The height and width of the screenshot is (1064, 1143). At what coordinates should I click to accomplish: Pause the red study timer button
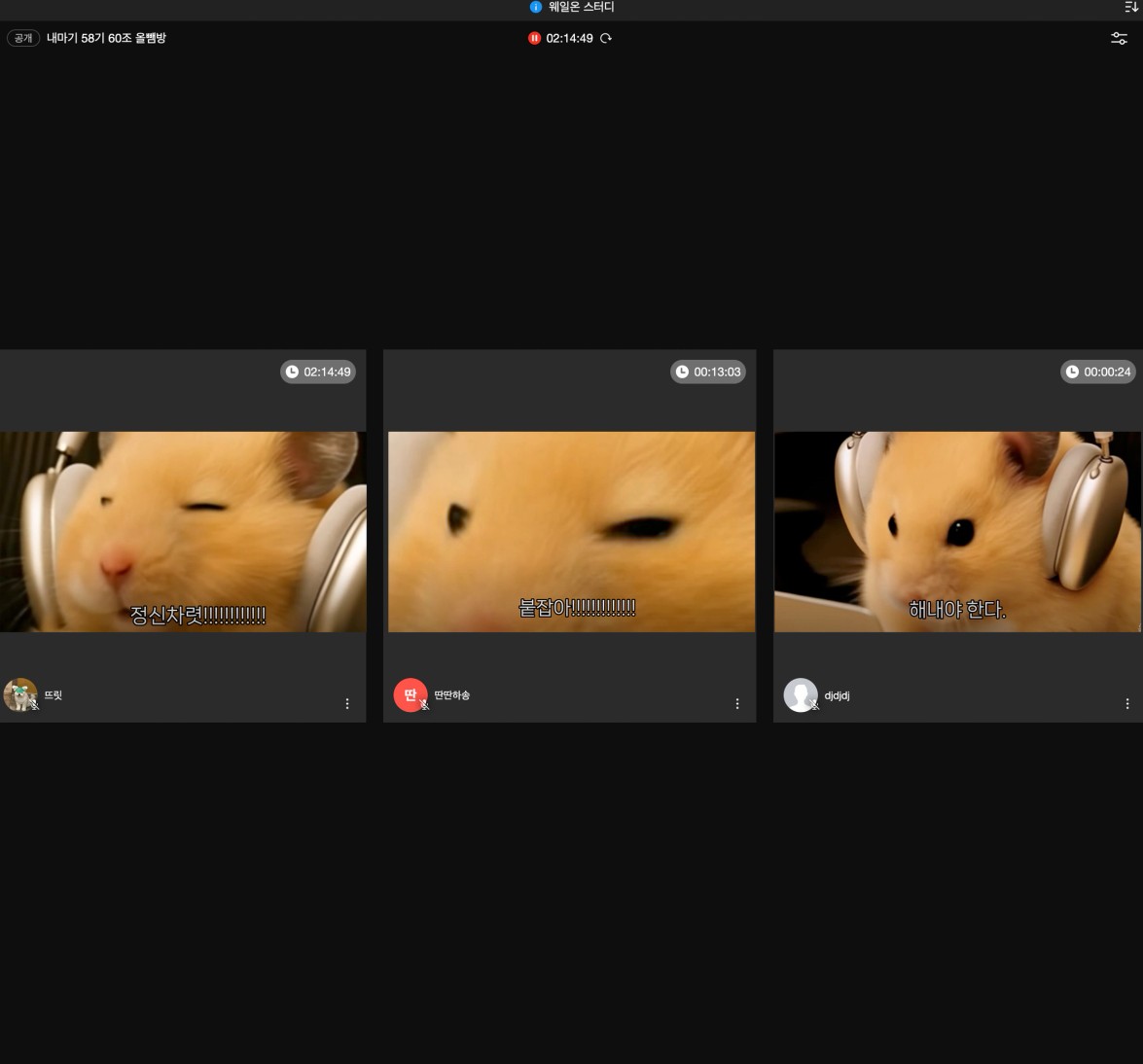coord(534,38)
